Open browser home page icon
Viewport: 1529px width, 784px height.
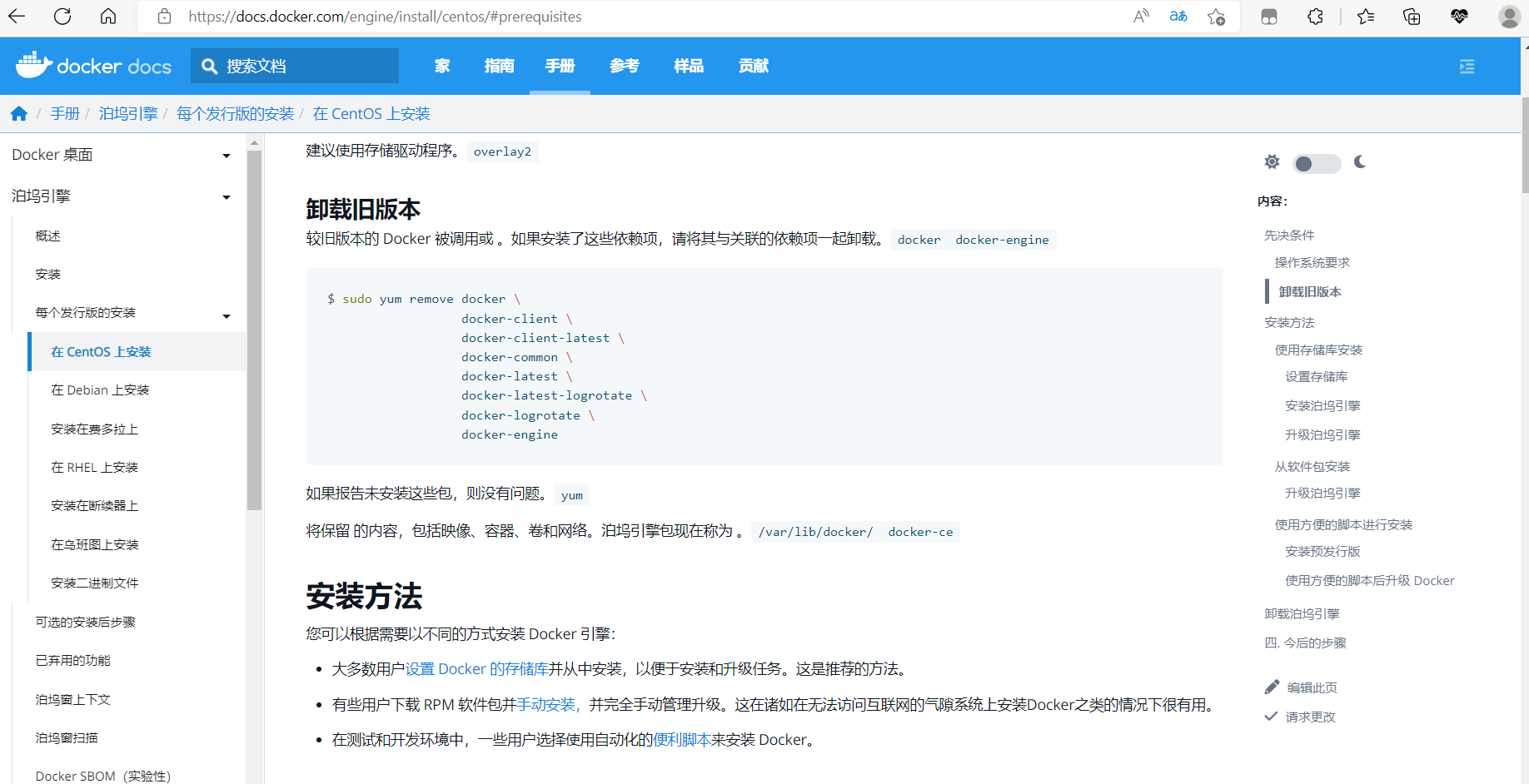(x=108, y=16)
